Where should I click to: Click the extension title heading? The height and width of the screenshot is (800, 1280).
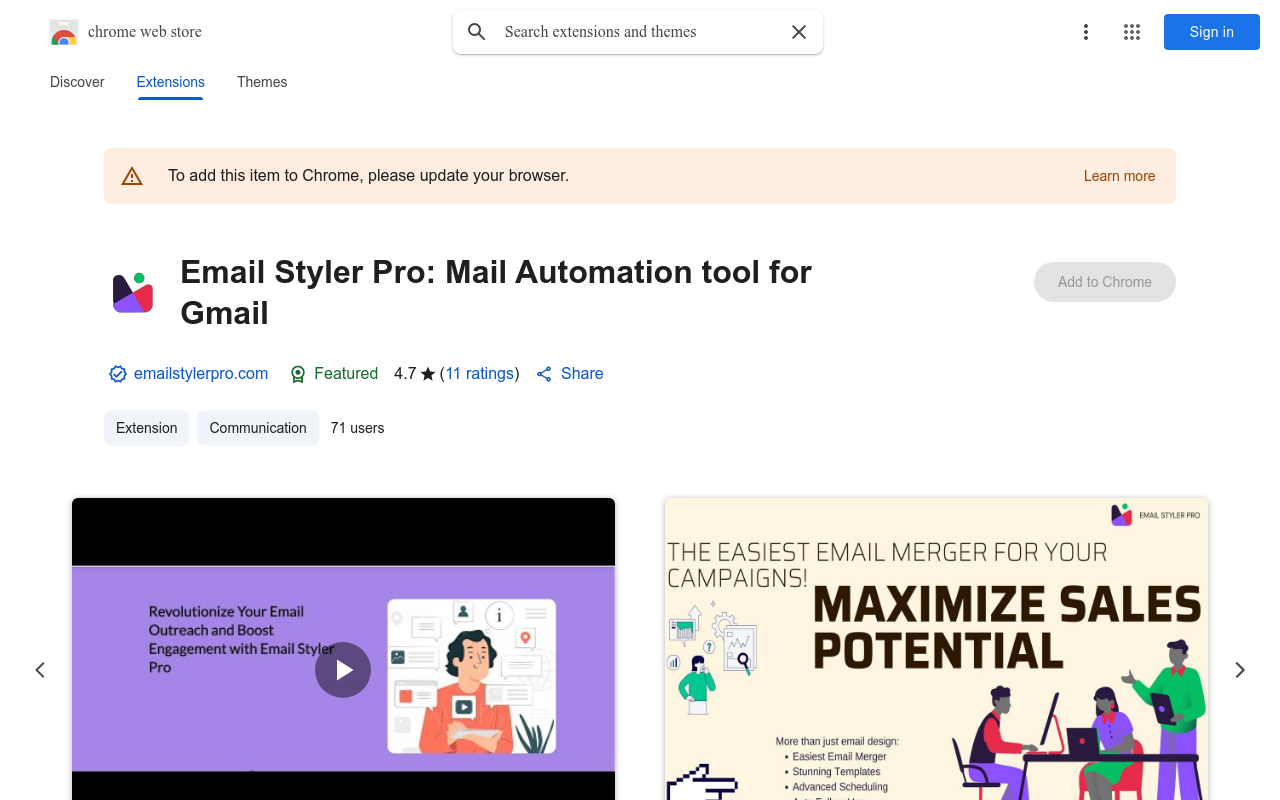tap(496, 292)
